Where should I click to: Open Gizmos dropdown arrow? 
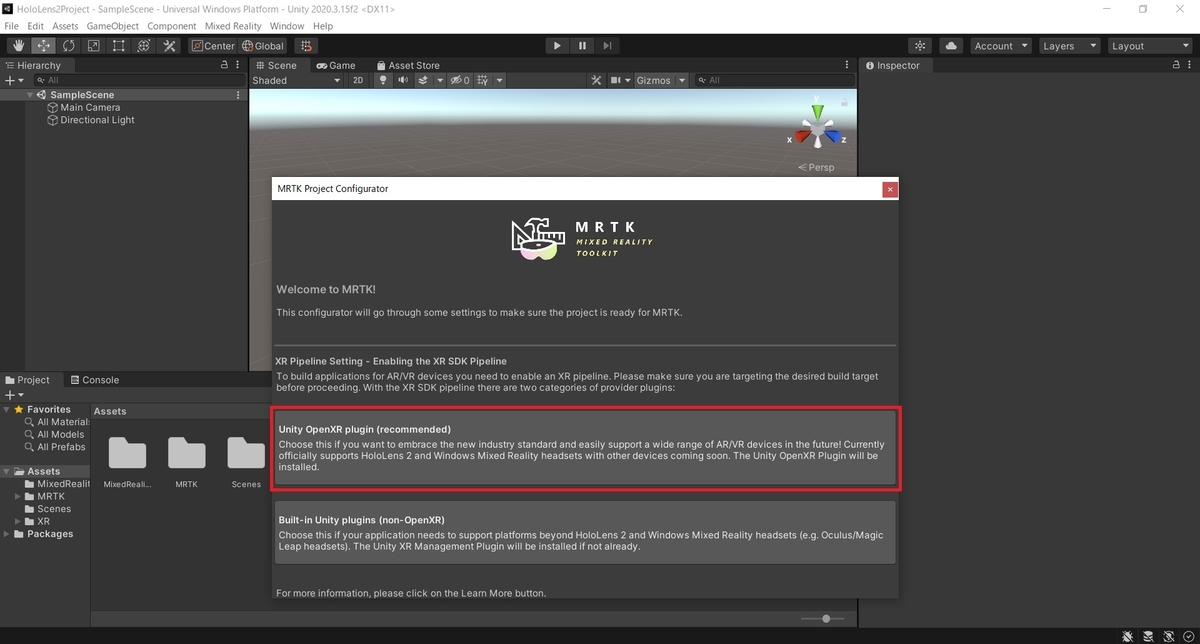(682, 80)
